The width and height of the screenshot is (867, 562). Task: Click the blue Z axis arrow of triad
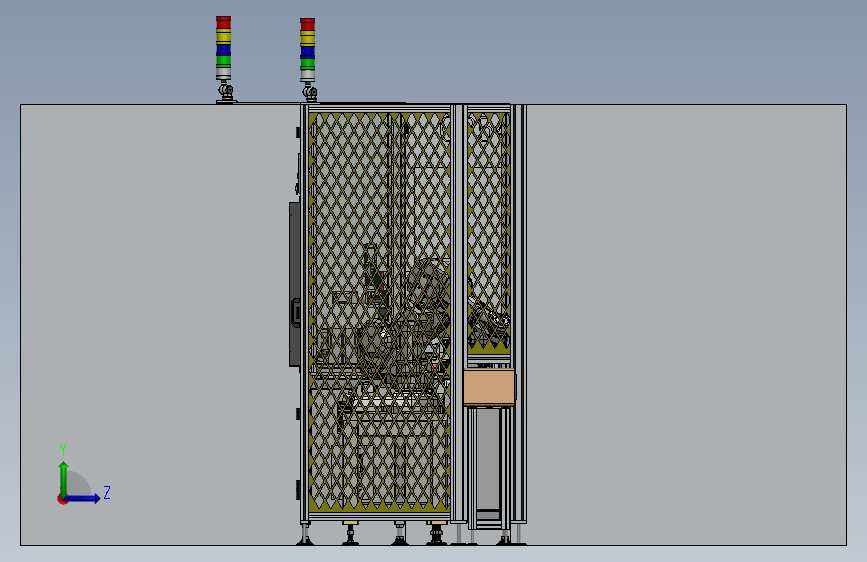point(83,498)
